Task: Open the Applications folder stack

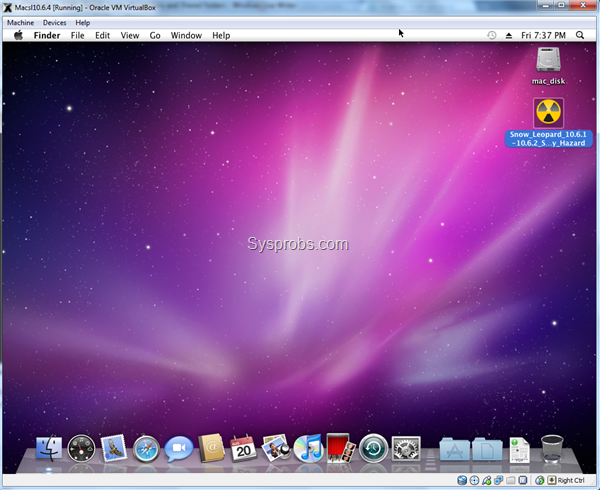Action: (x=455, y=449)
